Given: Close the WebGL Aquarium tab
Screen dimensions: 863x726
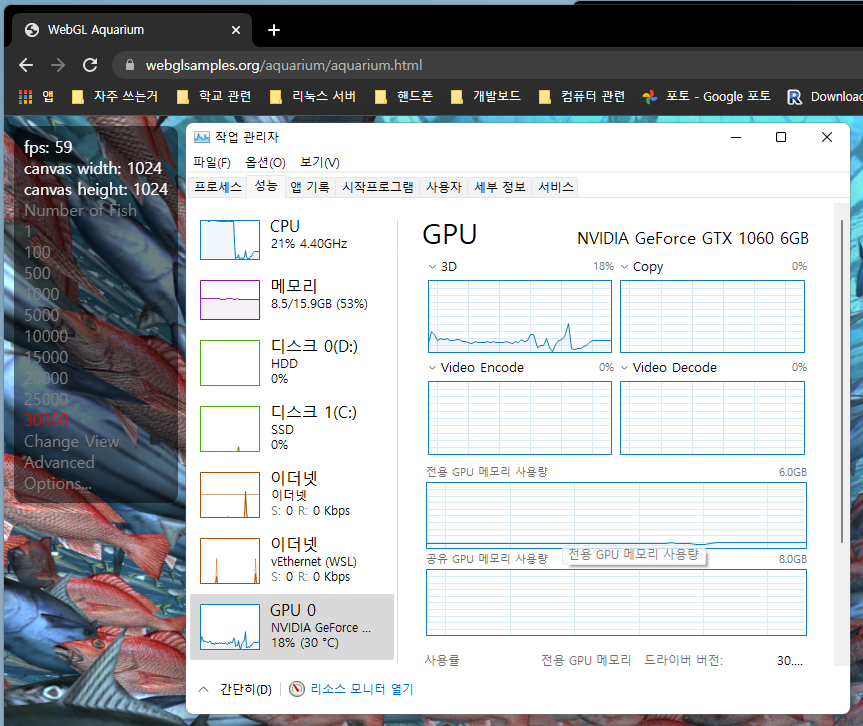Looking at the screenshot, I should coord(236,30).
